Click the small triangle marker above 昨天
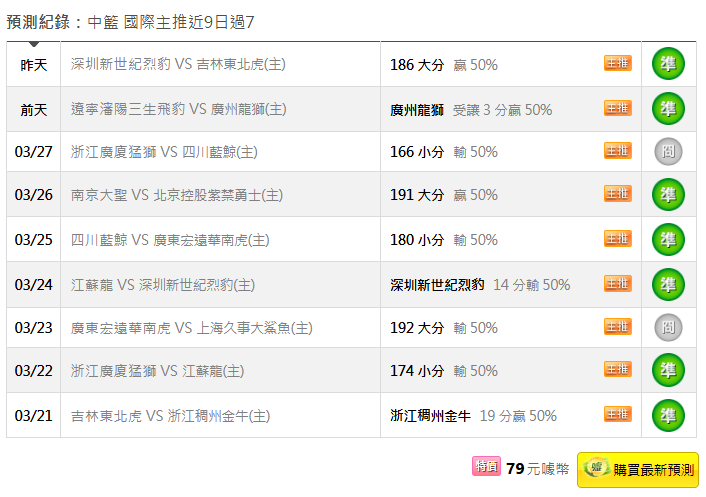706x497 pixels. coord(34,44)
